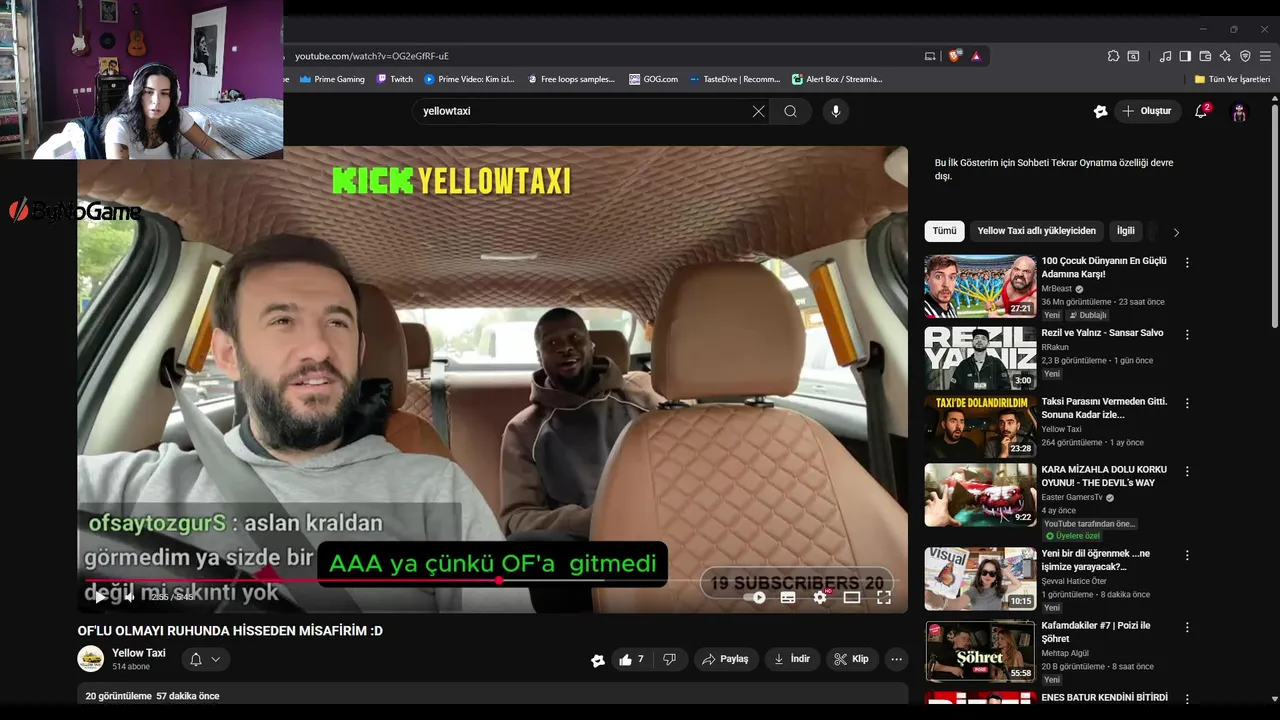This screenshot has height=720, width=1280.
Task: Open Brave VPN shield icon
Action: click(x=1245, y=56)
